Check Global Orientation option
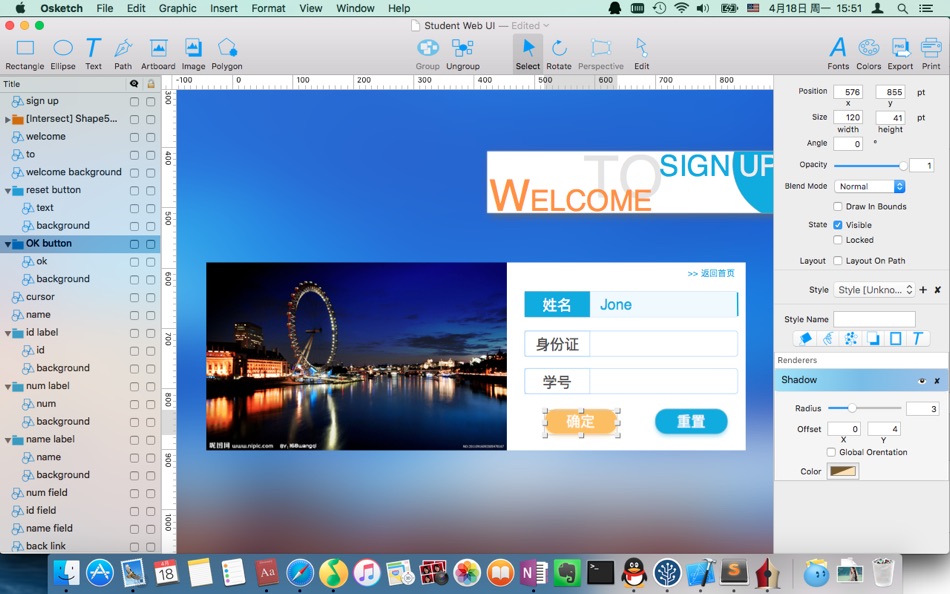This screenshot has height=594, width=950. point(831,452)
